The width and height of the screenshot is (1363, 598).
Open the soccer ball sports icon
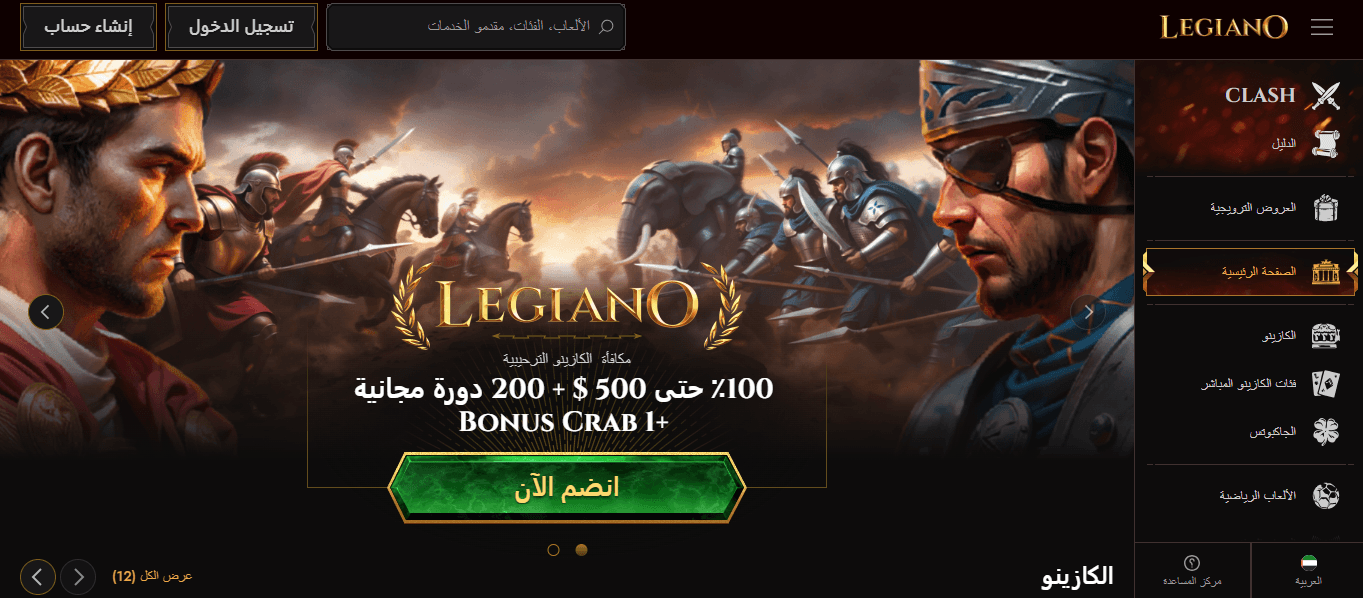1325,495
